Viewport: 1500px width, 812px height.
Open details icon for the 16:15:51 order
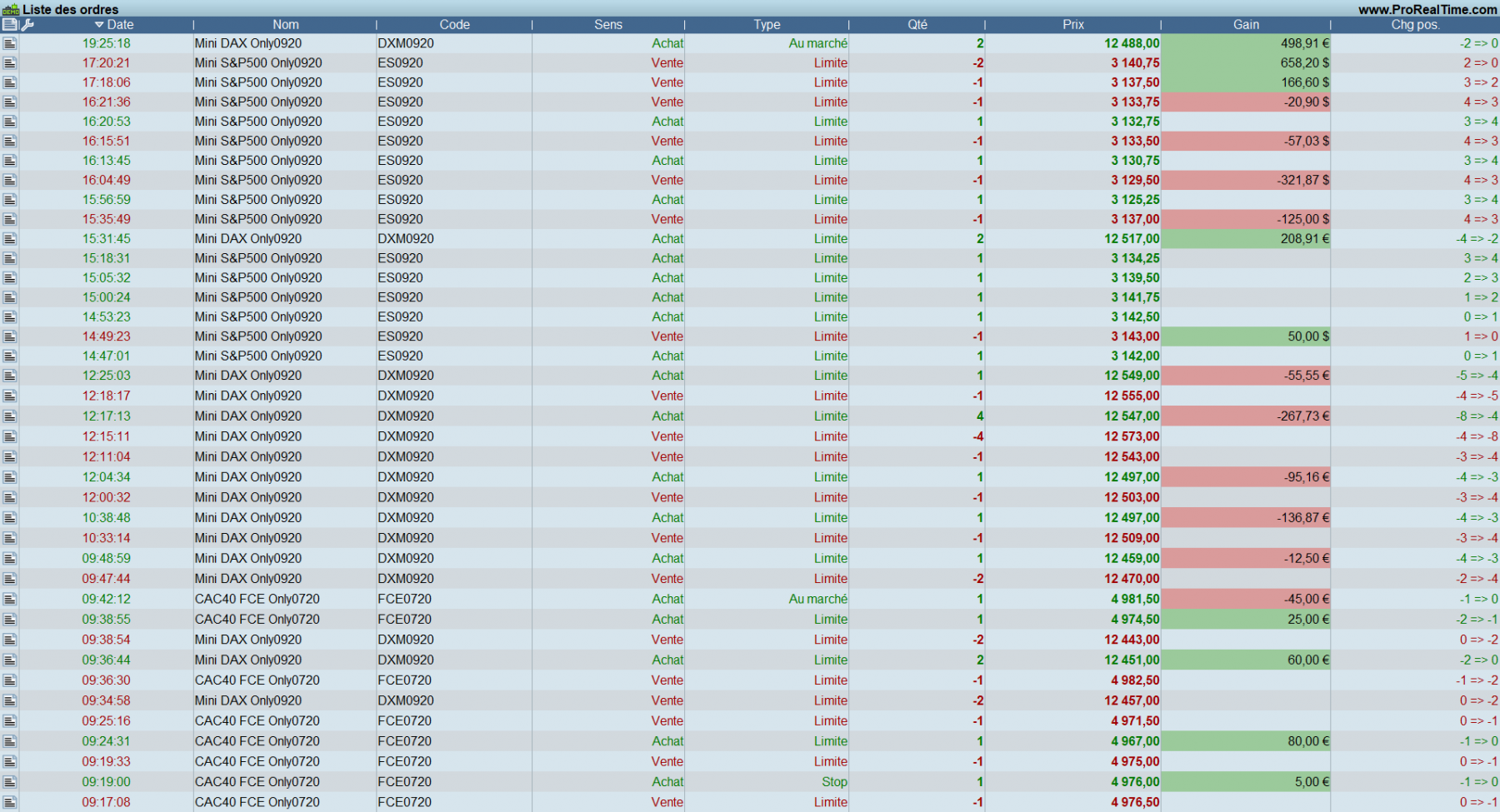pyautogui.click(x=10, y=141)
